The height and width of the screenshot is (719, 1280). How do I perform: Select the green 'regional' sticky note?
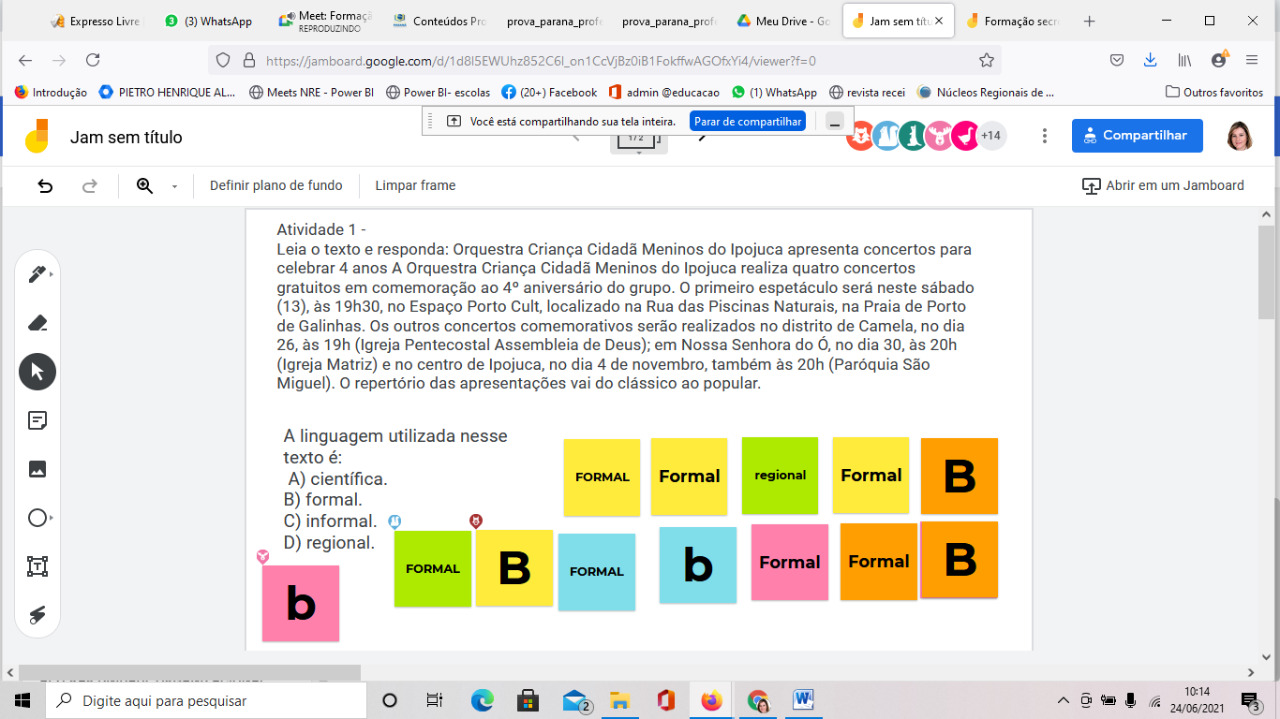click(x=780, y=475)
